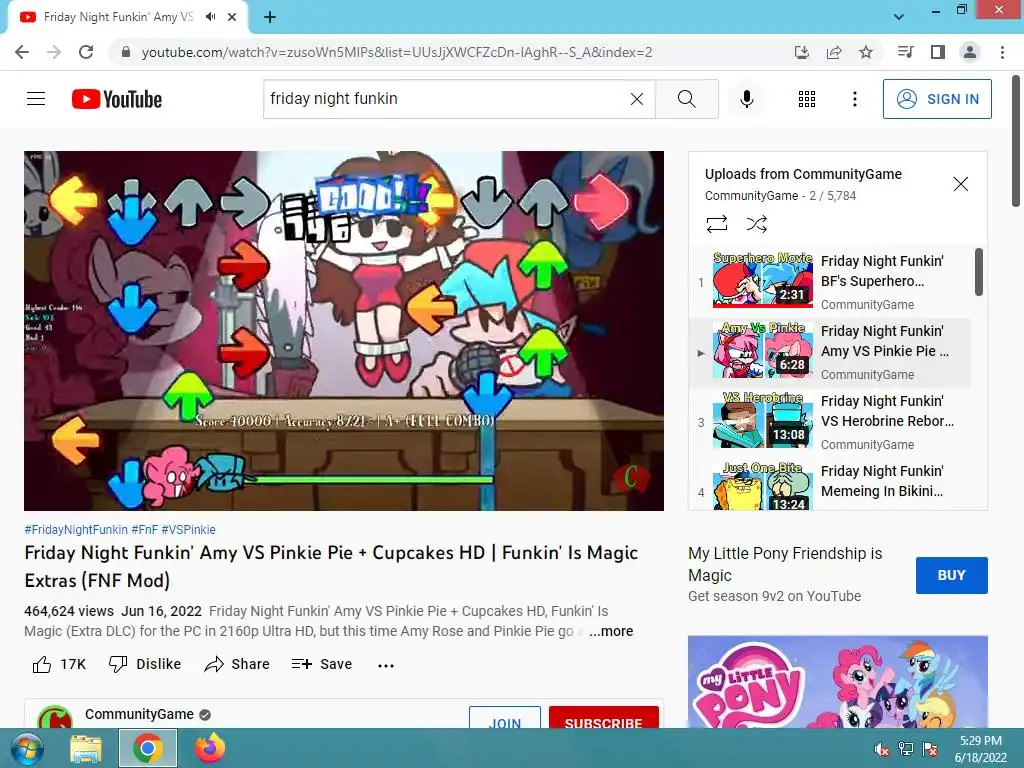Click the Sign In button
Screen dimensions: 1024x768
click(937, 99)
